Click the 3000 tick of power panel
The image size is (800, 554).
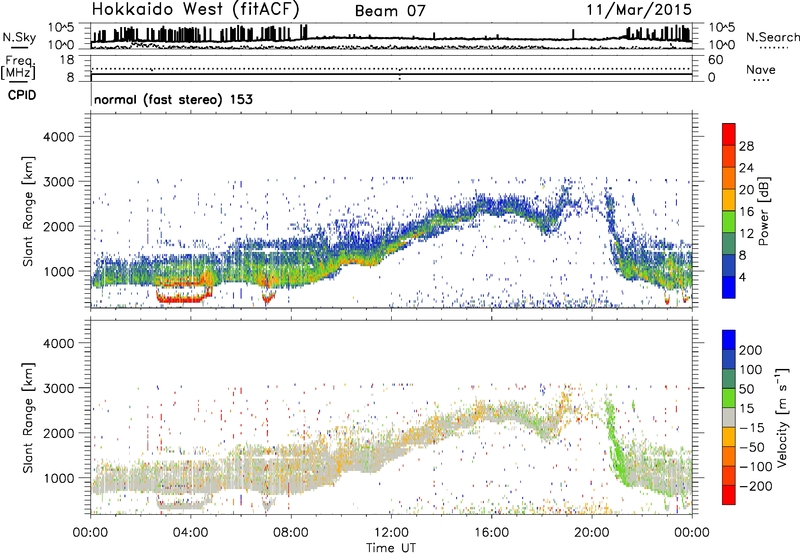(58, 182)
